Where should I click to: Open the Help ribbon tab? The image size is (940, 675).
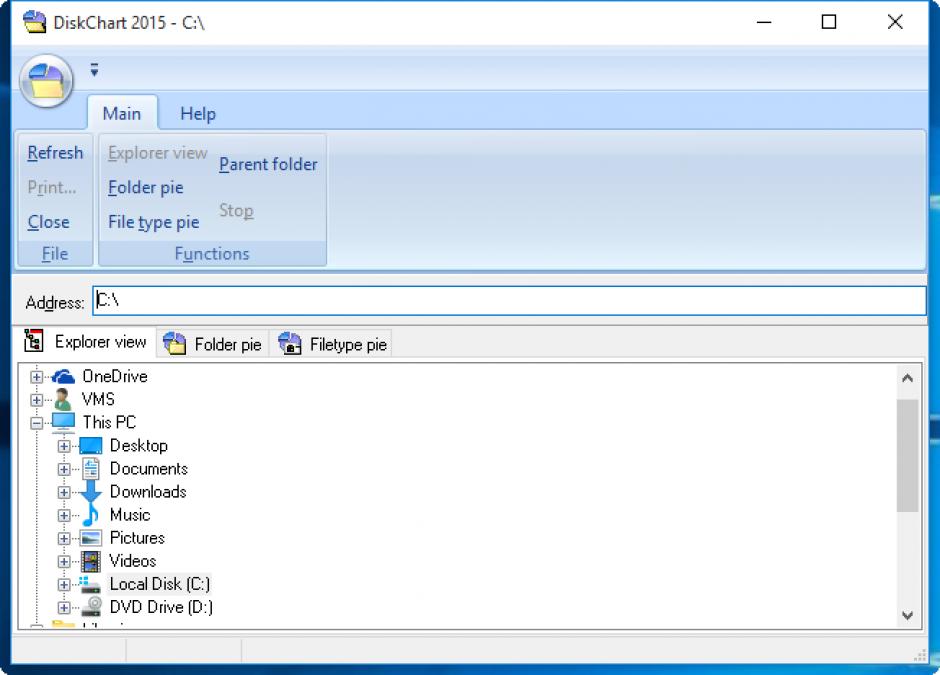click(198, 113)
